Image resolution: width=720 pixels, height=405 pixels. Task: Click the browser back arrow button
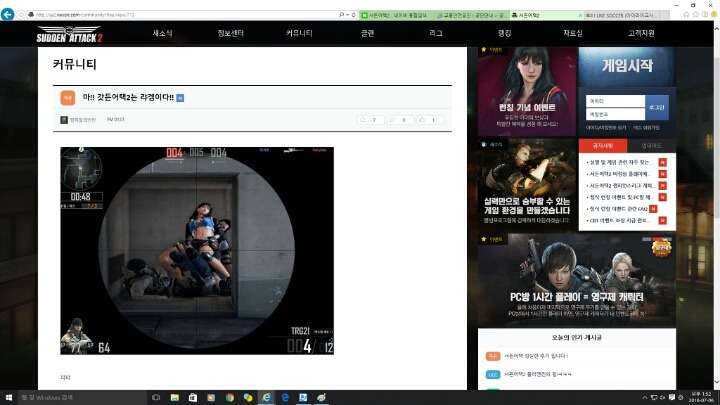point(7,14)
